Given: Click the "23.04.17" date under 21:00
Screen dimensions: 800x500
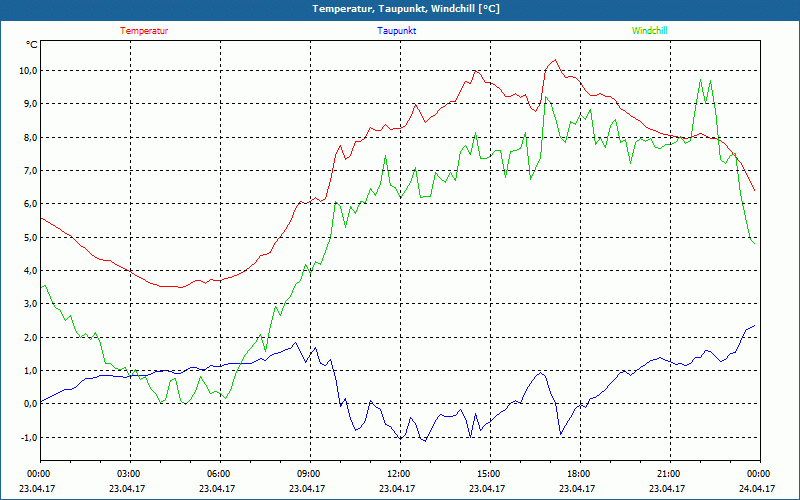Looking at the screenshot, I should (667, 488).
